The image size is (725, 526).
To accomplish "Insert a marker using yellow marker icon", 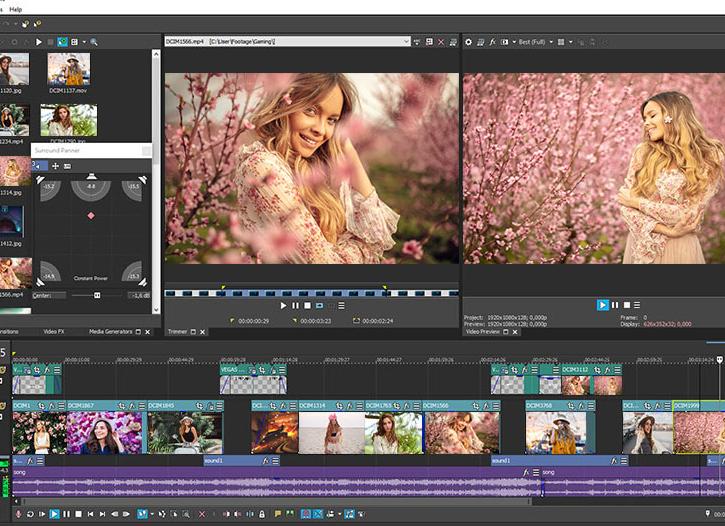I will point(278,514).
